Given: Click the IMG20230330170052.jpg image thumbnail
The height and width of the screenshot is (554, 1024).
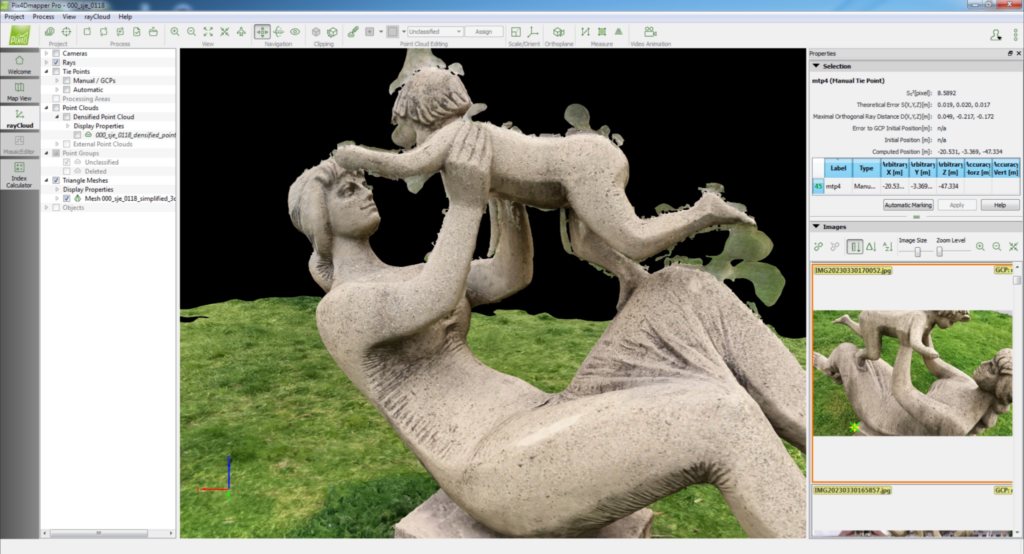Looking at the screenshot, I should pos(913,373).
